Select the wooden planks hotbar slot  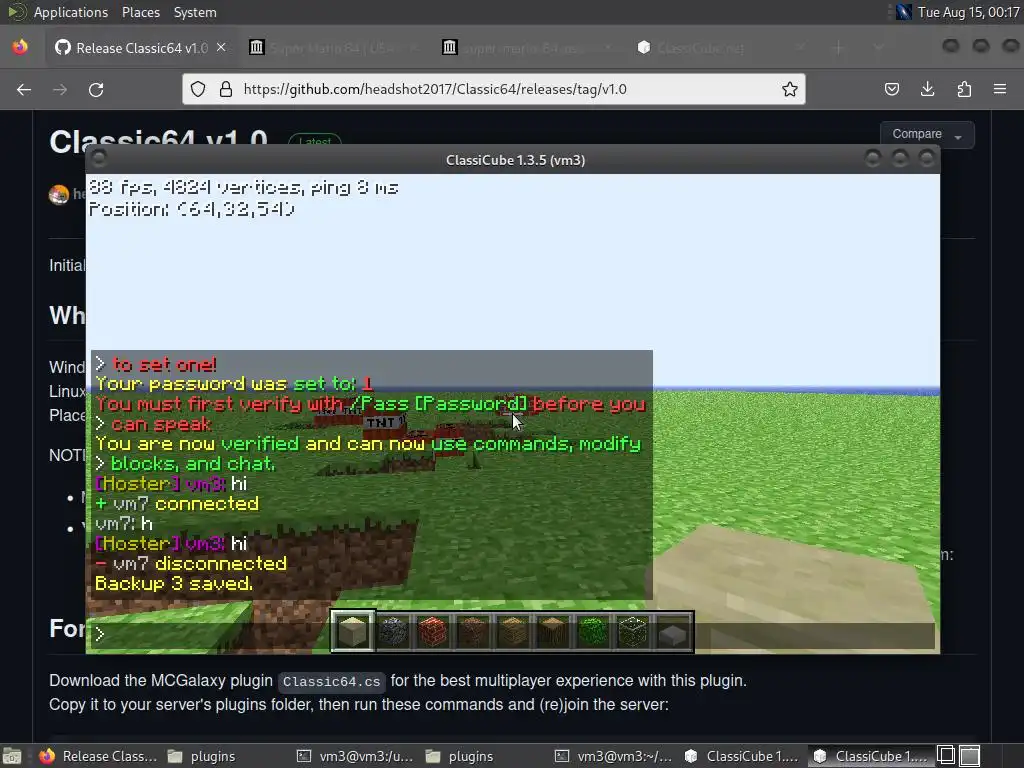513,632
